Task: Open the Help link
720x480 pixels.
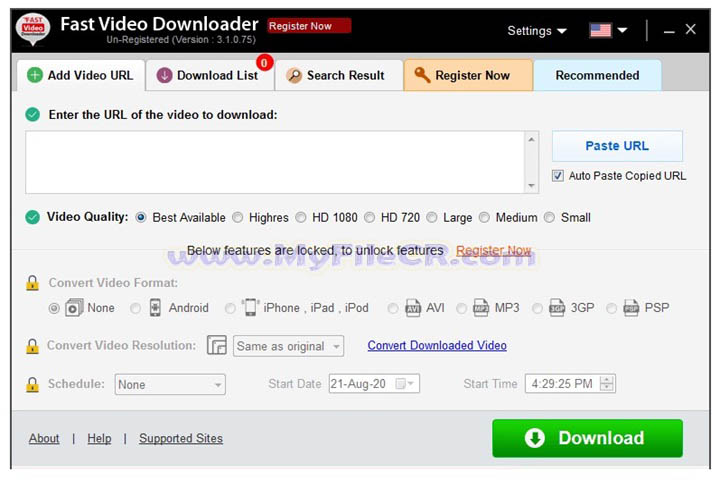Action: click(99, 438)
